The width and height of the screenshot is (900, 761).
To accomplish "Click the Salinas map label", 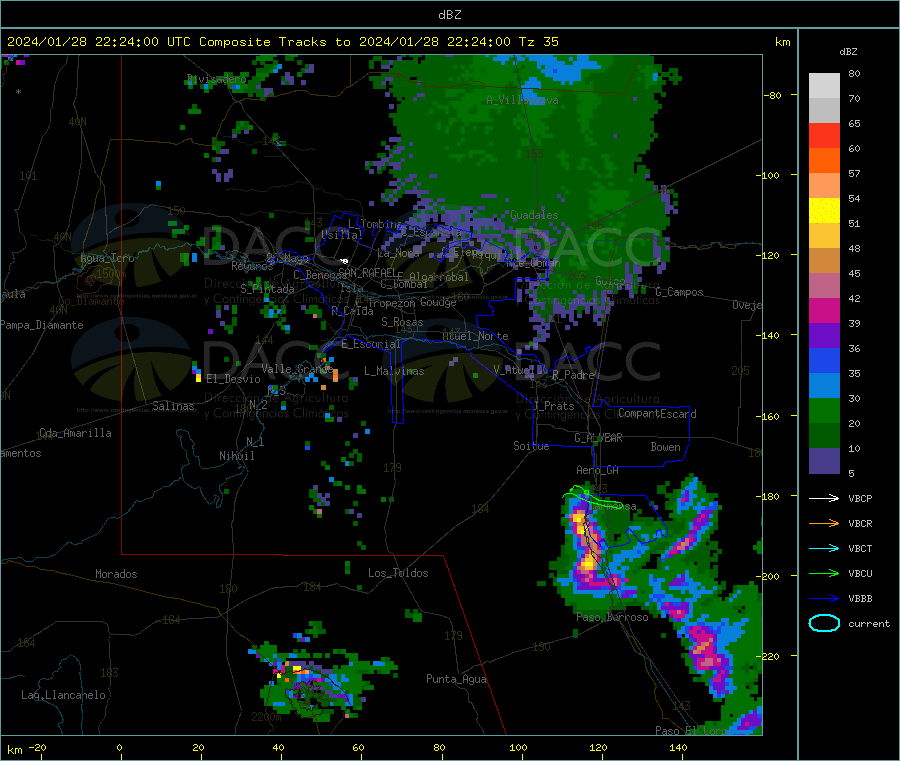I will click(173, 406).
